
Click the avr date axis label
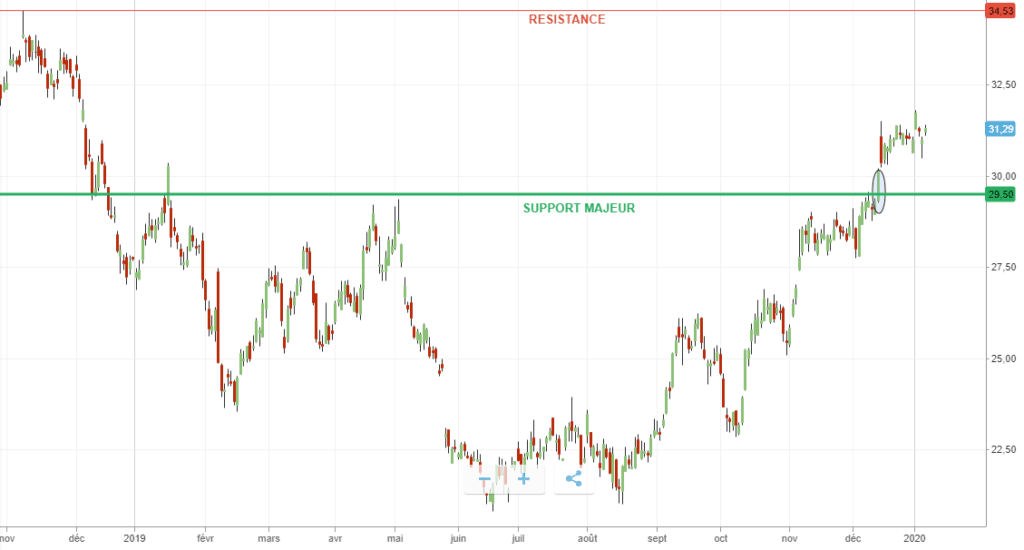pyautogui.click(x=335, y=539)
